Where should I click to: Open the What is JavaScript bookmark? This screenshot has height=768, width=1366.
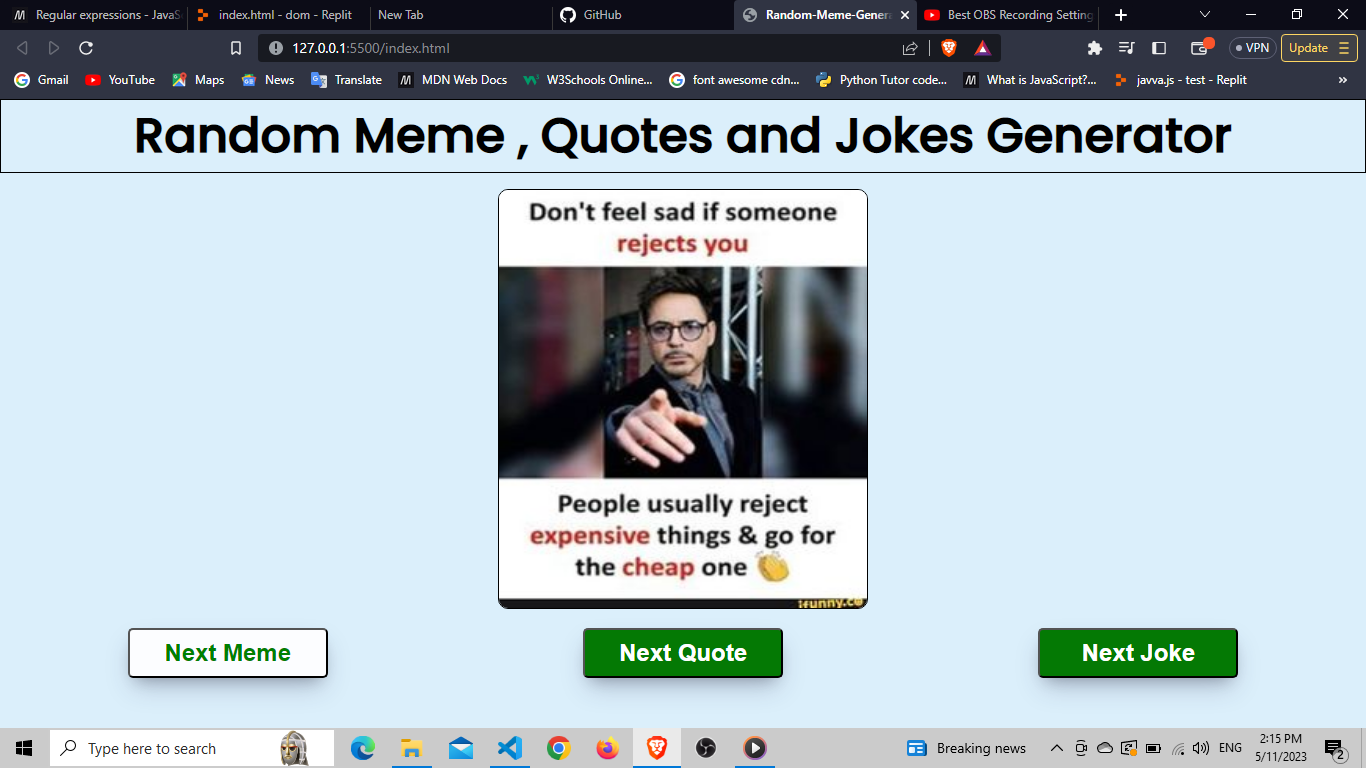pos(1030,80)
